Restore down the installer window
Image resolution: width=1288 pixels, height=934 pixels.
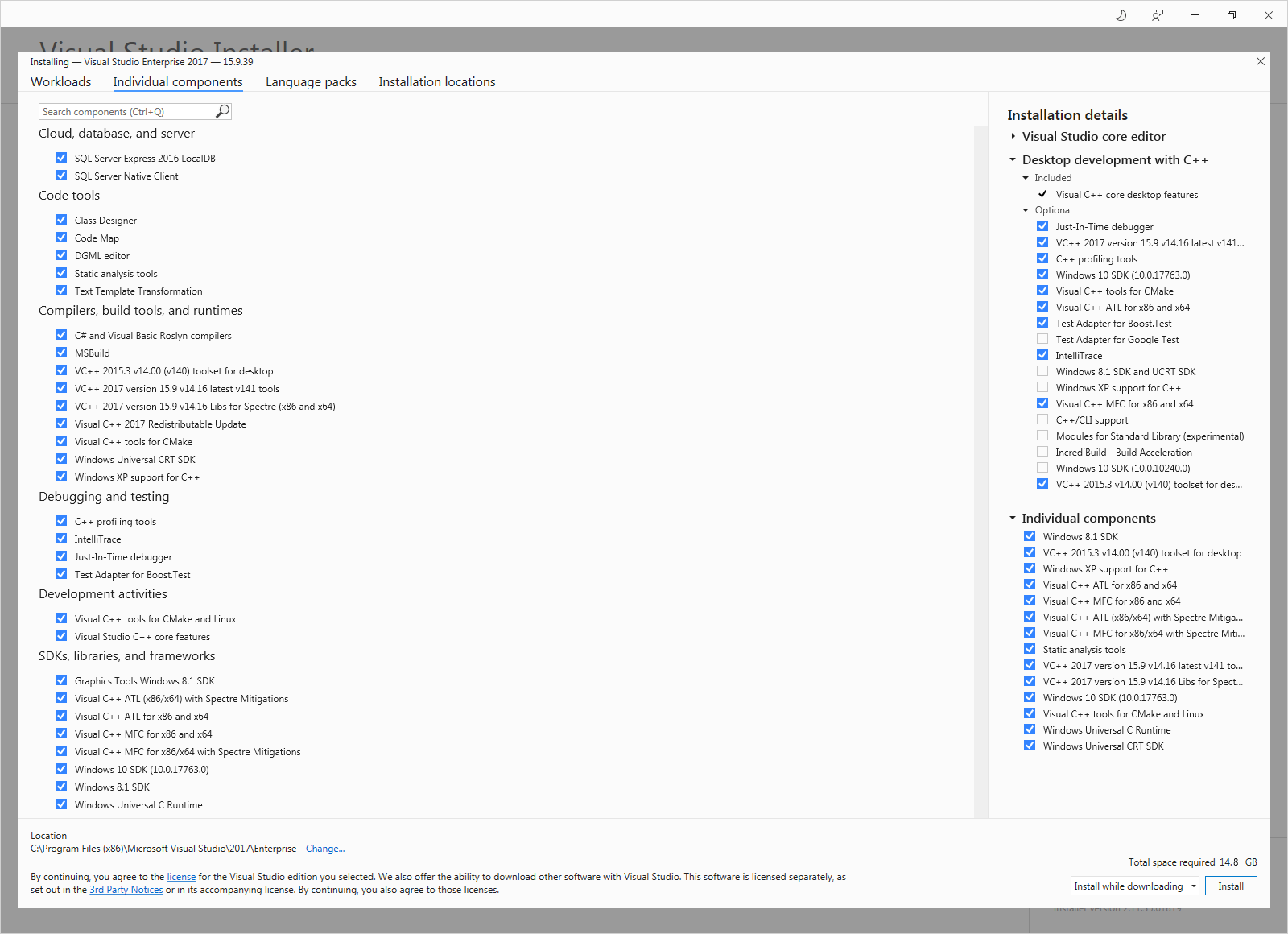tap(1232, 15)
